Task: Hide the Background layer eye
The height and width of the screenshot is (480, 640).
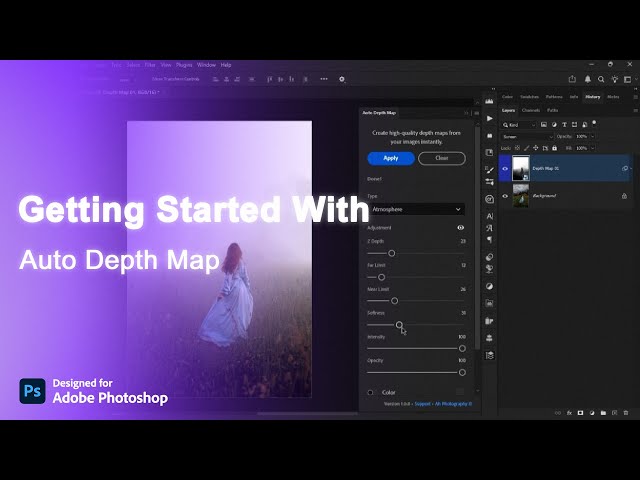Action: tap(505, 196)
